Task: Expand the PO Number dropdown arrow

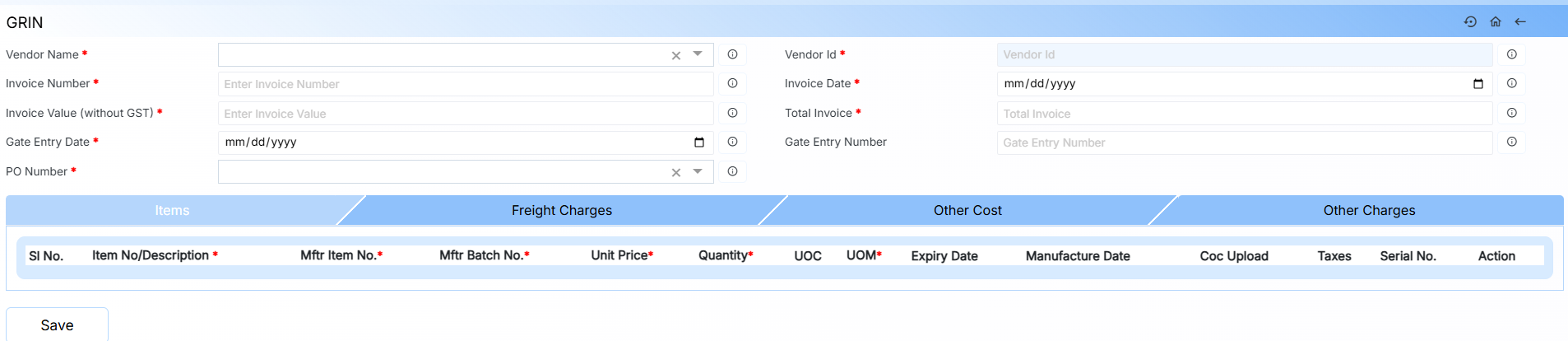Action: (x=698, y=171)
